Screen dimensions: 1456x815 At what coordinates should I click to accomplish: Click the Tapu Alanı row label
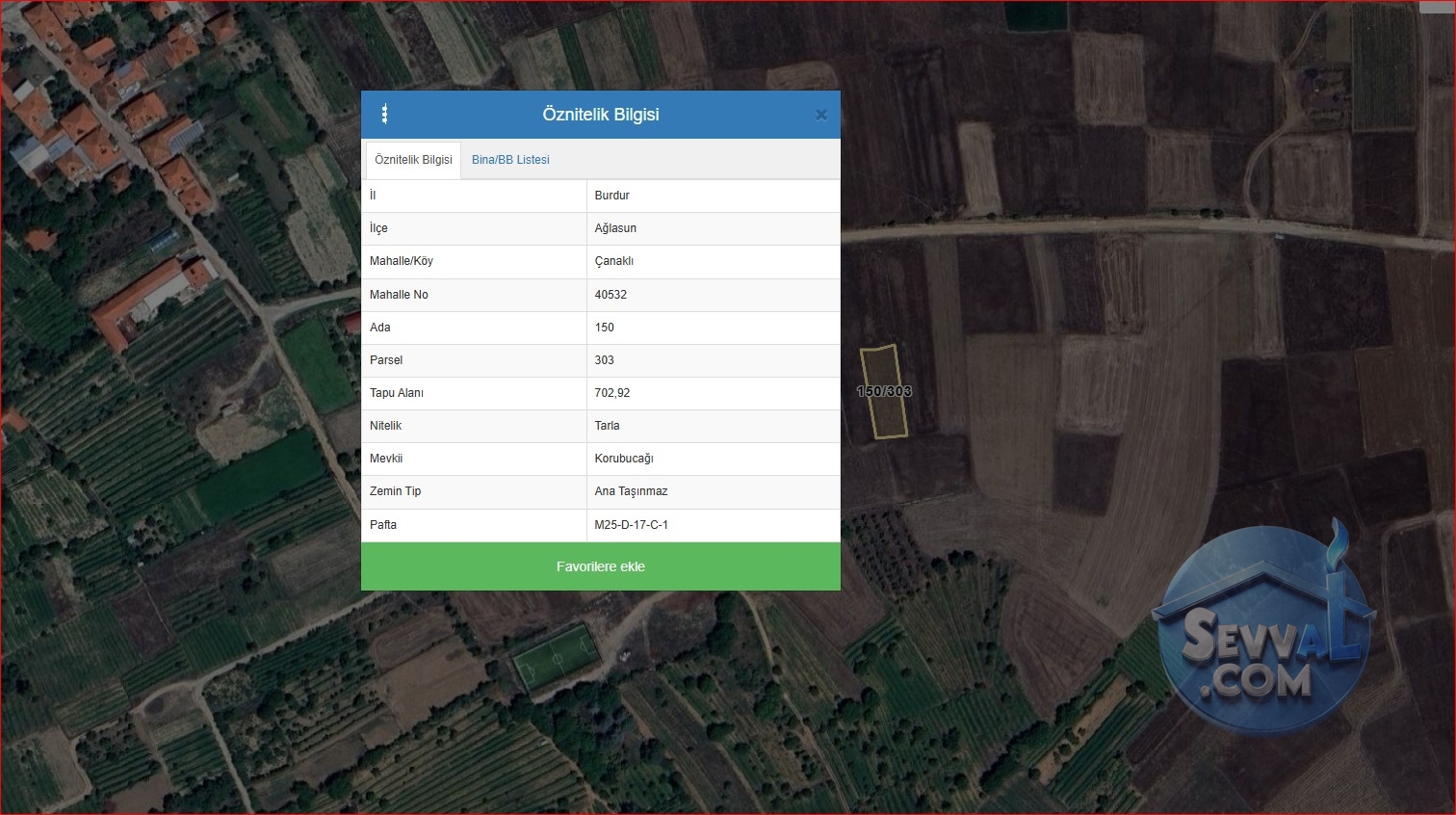tap(397, 393)
